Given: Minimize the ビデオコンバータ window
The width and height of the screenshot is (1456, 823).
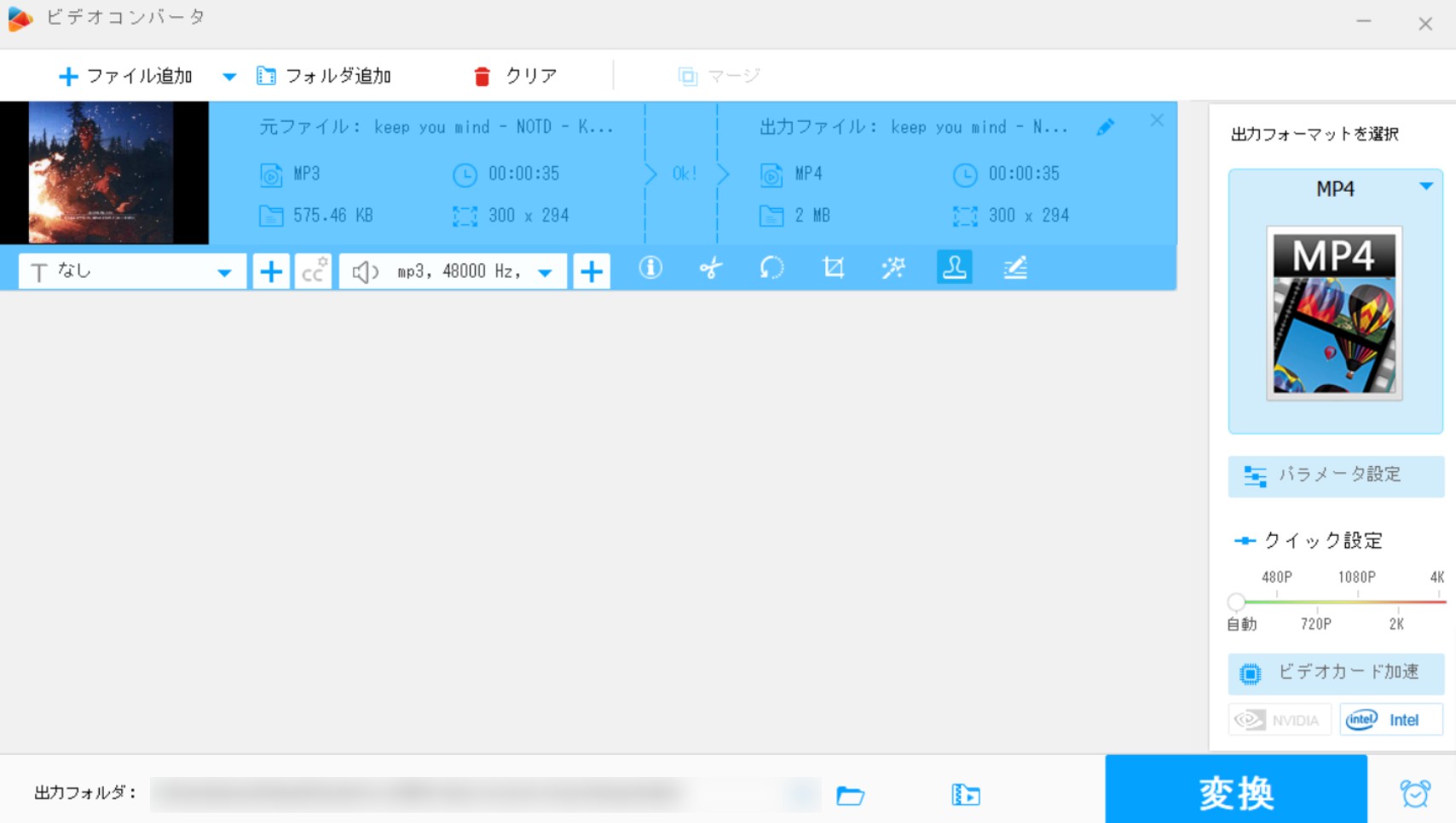Looking at the screenshot, I should click(1364, 21).
